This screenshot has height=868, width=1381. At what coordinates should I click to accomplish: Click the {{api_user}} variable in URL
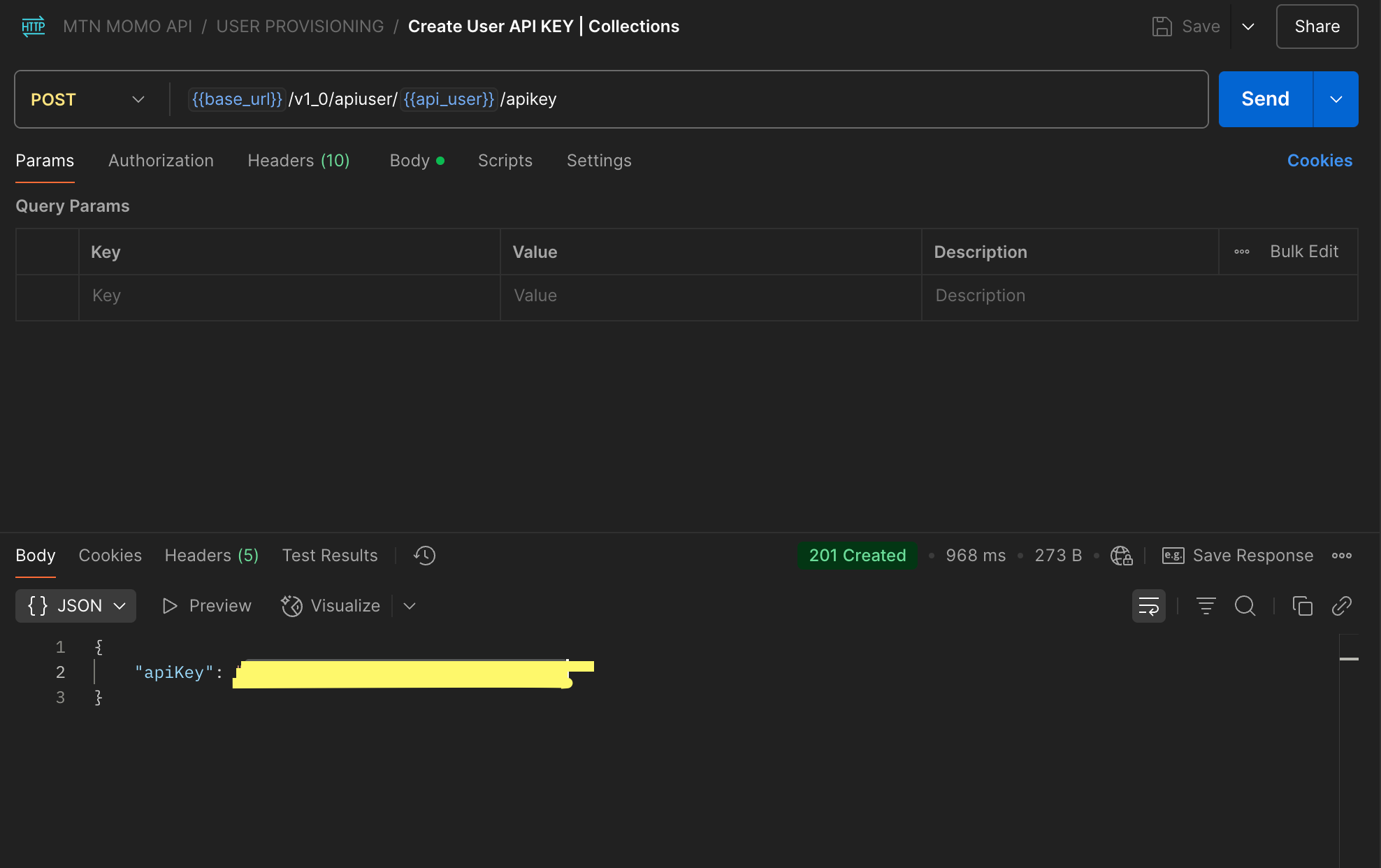[449, 99]
